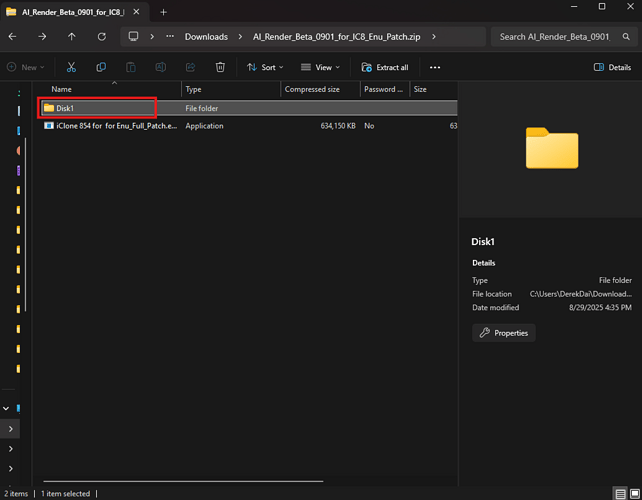Switch to large thumbnails view in status bar

[635, 494]
